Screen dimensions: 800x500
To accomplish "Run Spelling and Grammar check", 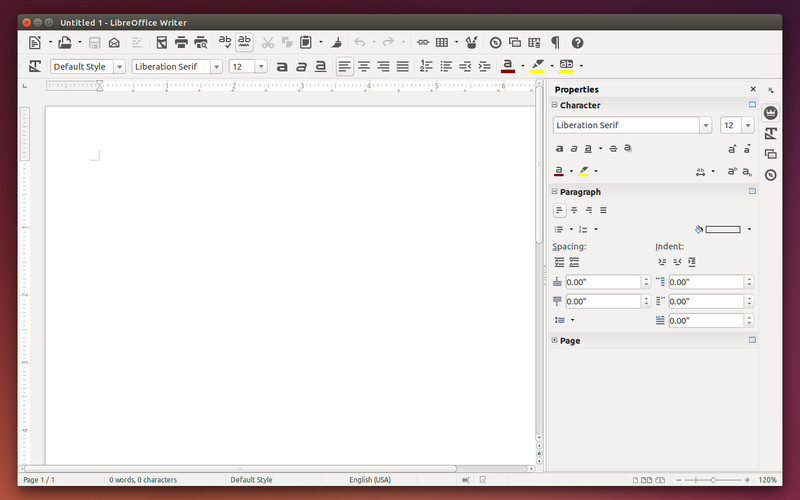I will tap(225, 42).
